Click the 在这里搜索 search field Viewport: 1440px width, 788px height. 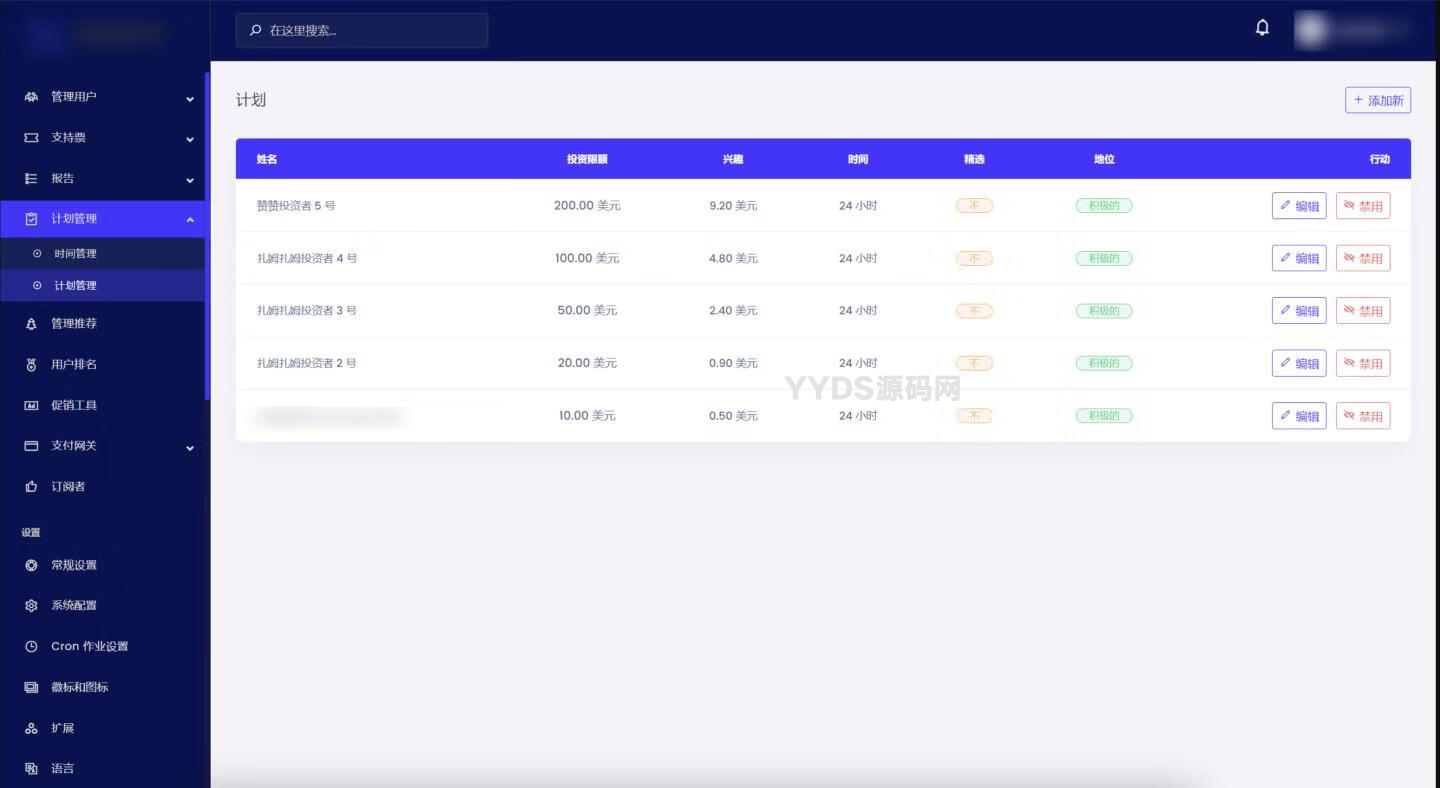pos(370,31)
